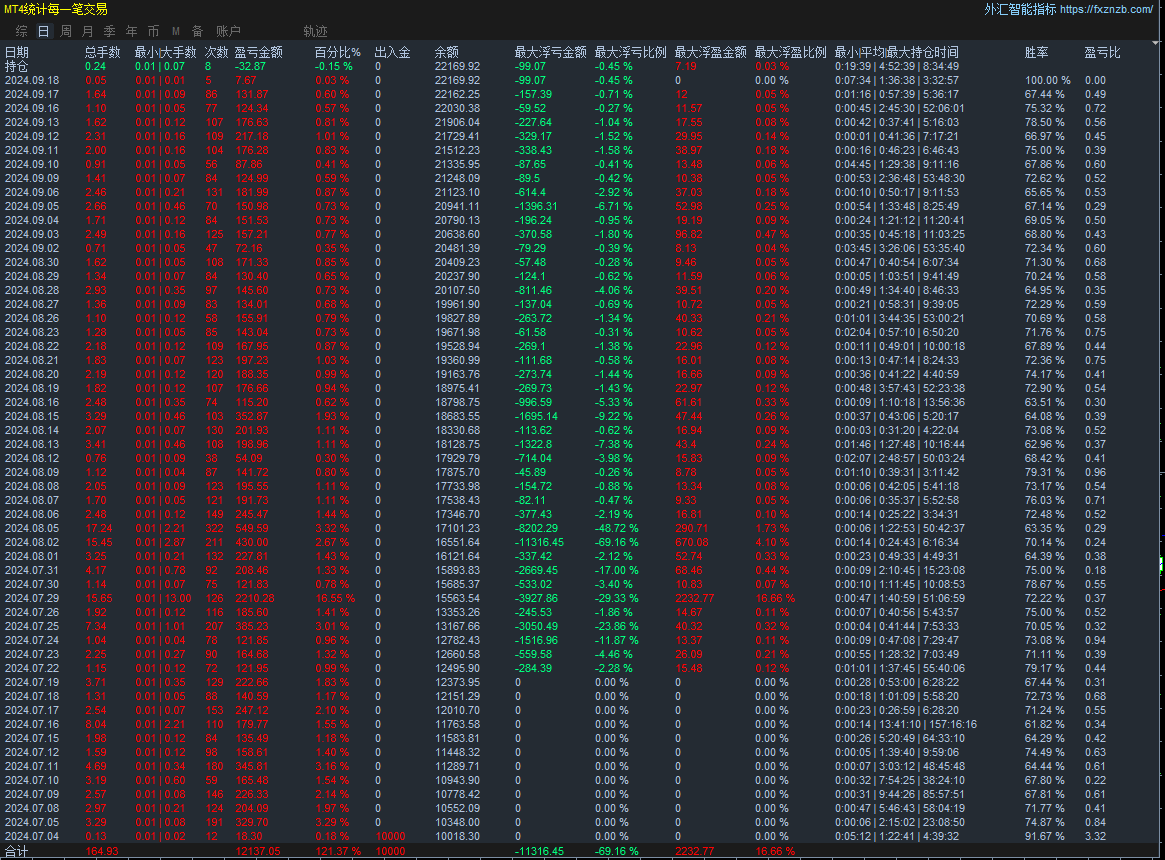Click balance 17101.23 cell
The height and width of the screenshot is (860, 1165).
[x=458, y=528]
